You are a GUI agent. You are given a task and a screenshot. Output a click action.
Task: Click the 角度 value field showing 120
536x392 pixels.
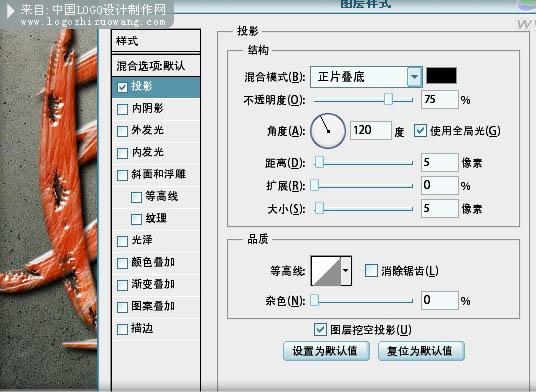pos(371,130)
